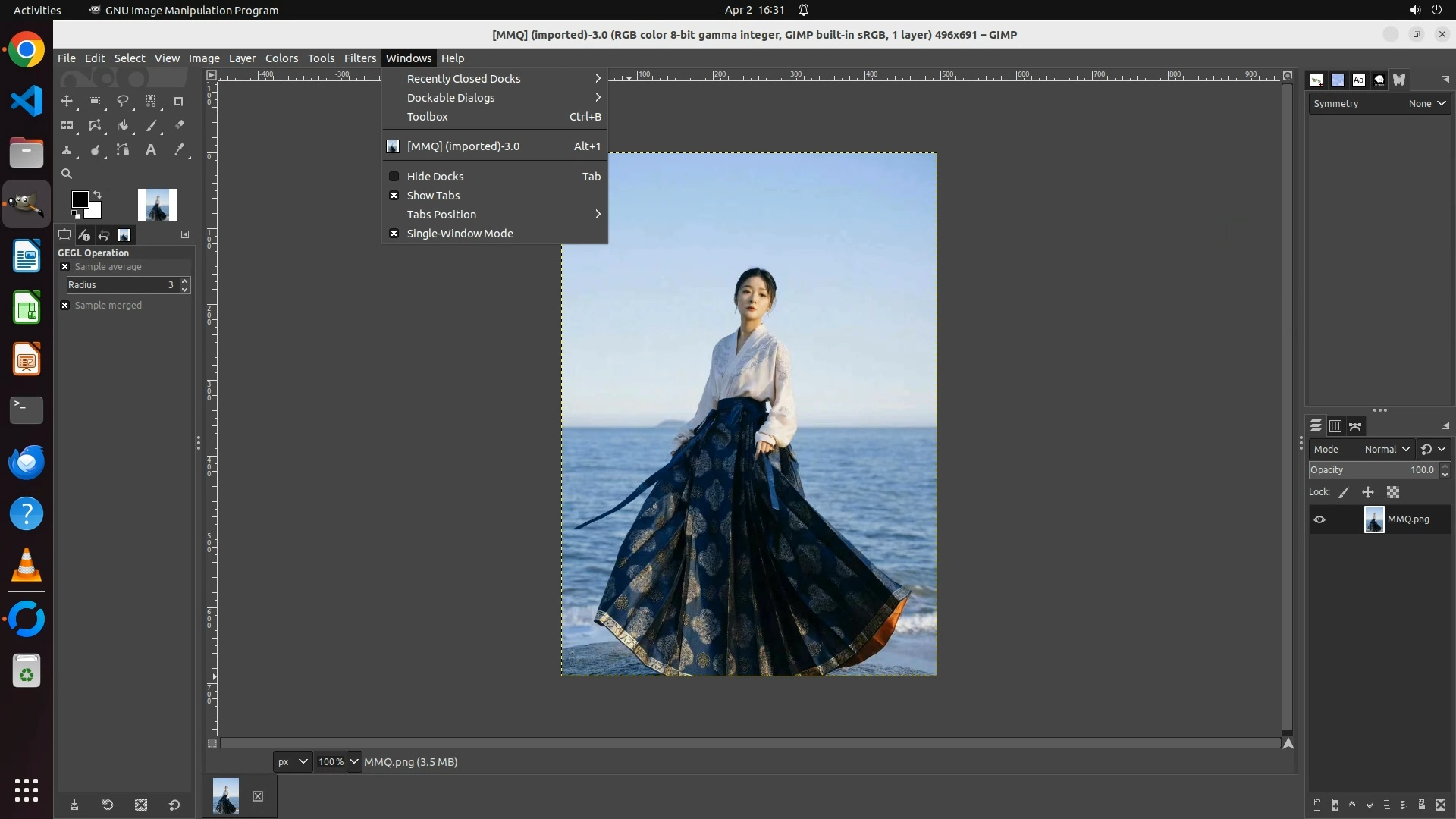Open the Filters menu
Viewport: 1456px width, 819px height.
[359, 58]
